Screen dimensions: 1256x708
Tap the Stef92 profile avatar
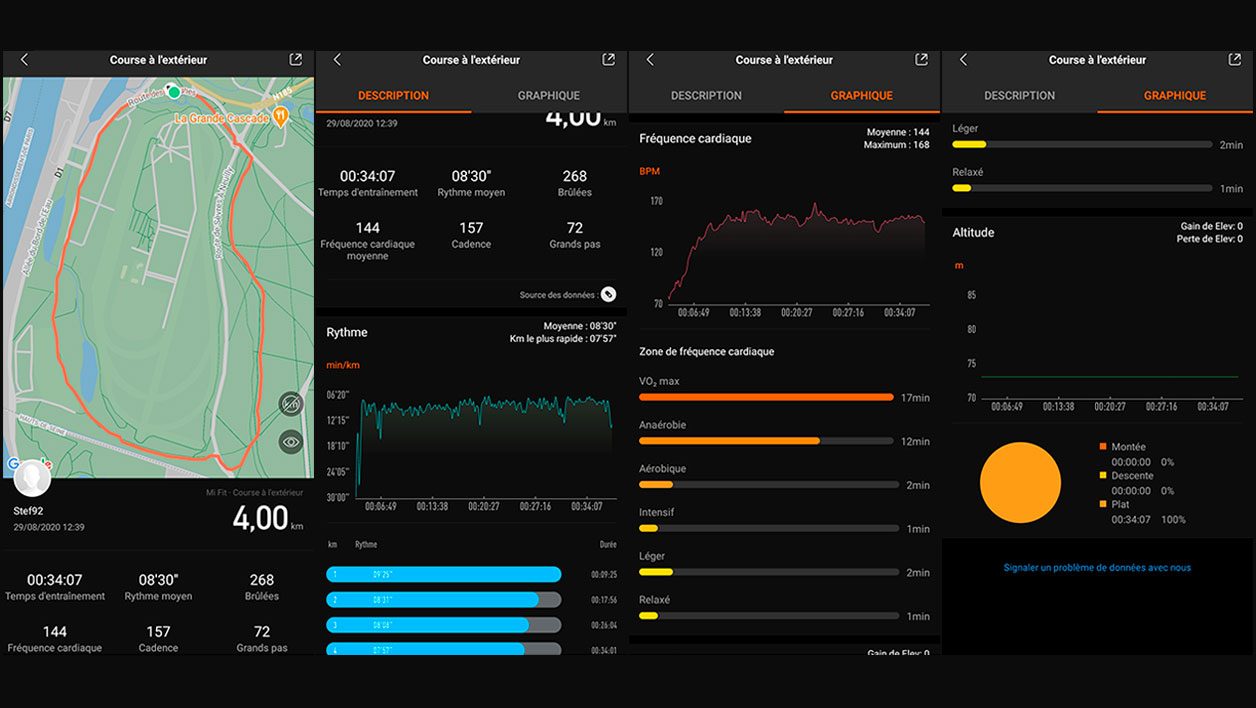coord(32,477)
